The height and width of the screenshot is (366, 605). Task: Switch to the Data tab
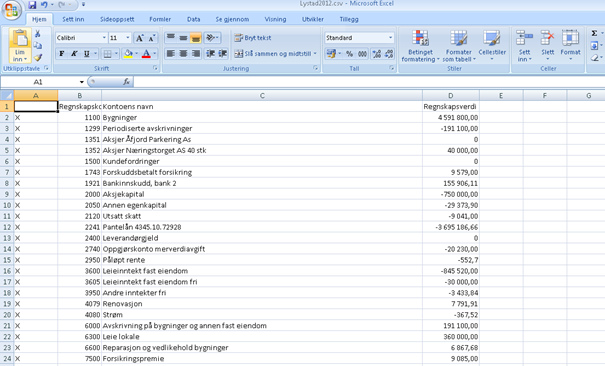(194, 19)
